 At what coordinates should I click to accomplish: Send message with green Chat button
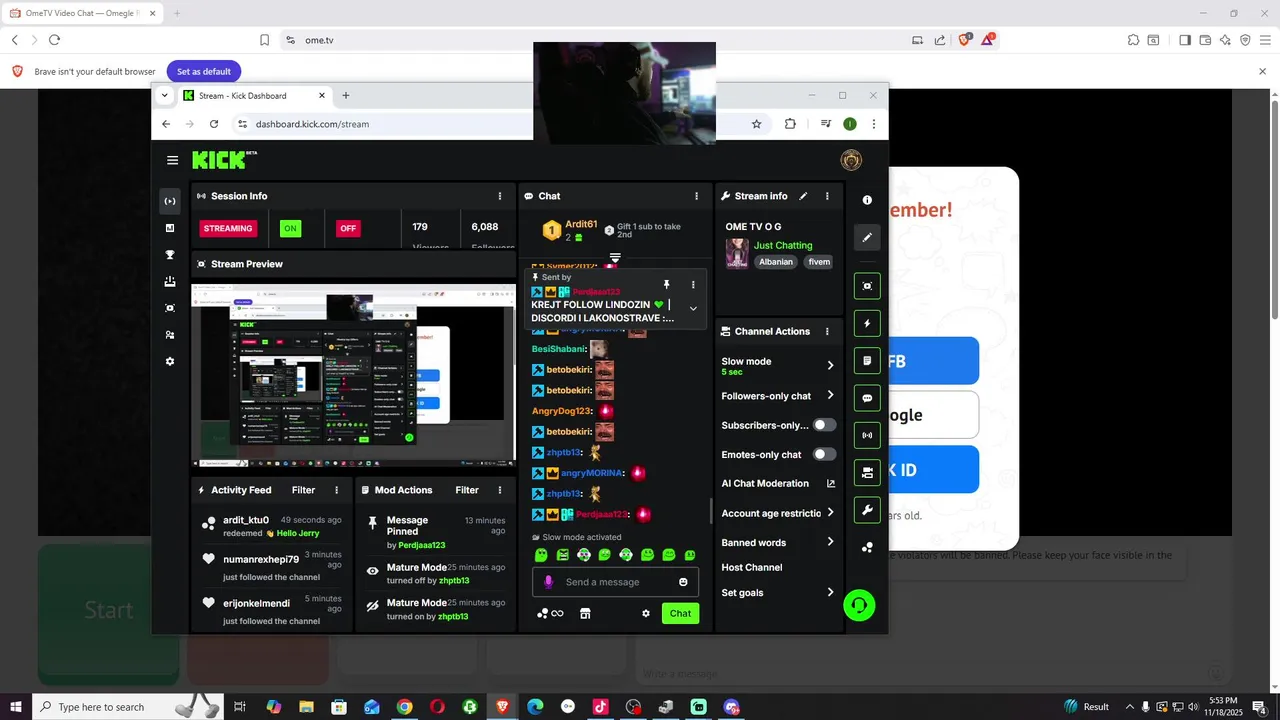[680, 613]
